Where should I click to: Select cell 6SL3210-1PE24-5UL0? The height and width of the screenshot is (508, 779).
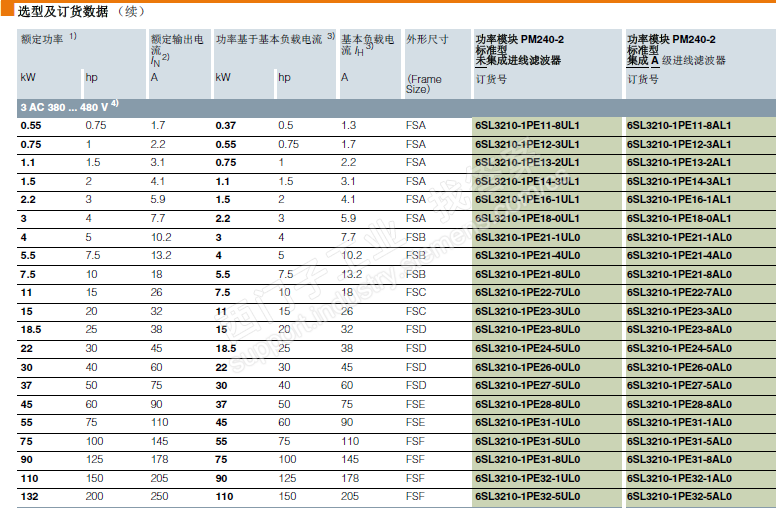(x=528, y=349)
